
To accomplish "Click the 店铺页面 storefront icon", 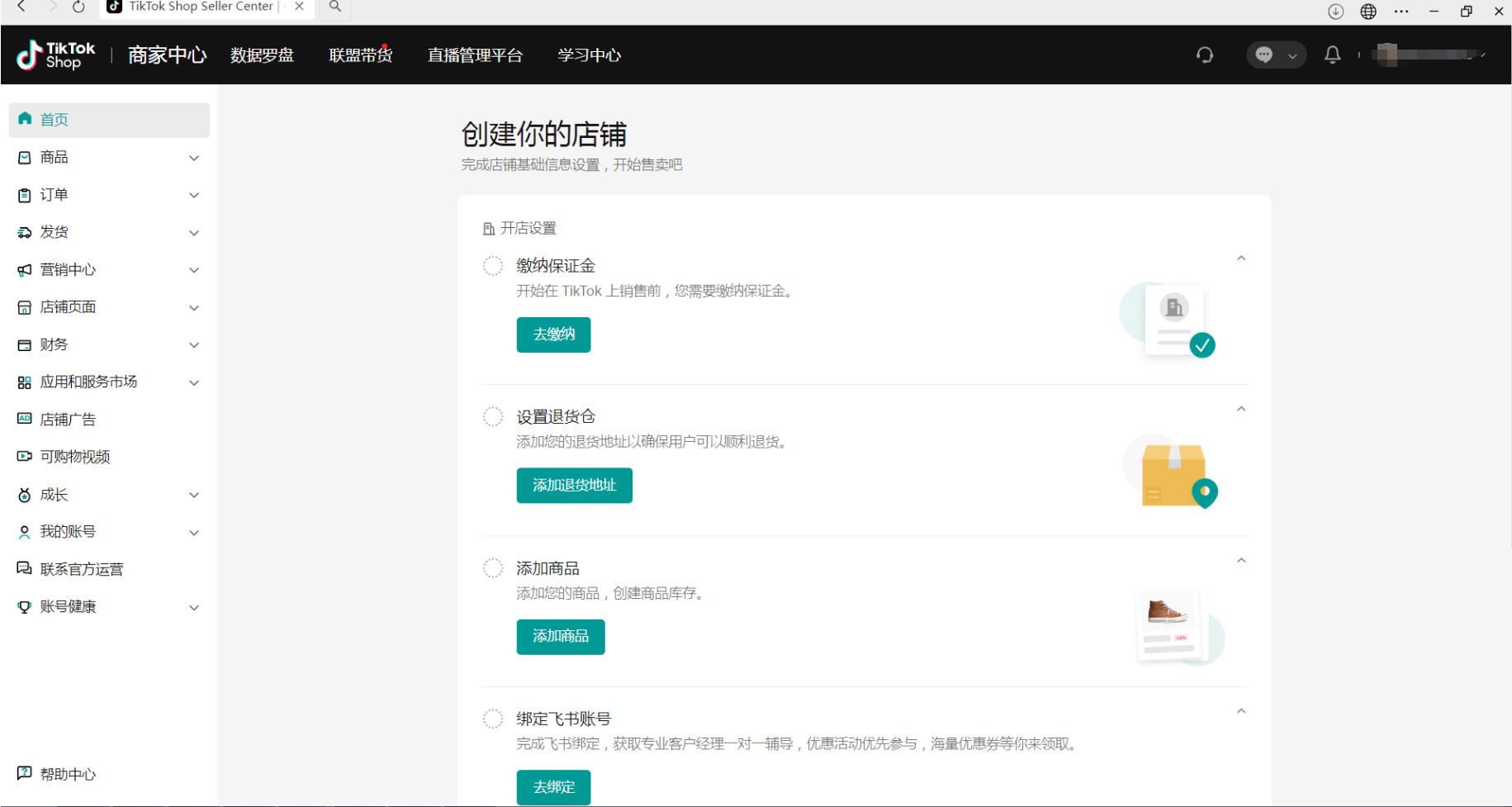I will click(x=25, y=307).
